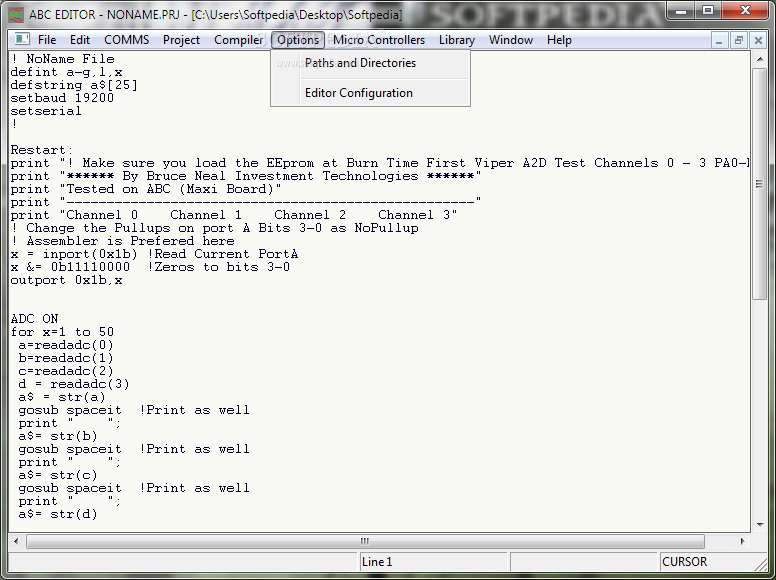
Task: Choose Paths and Directories from Options
Action: [x=370, y=63]
